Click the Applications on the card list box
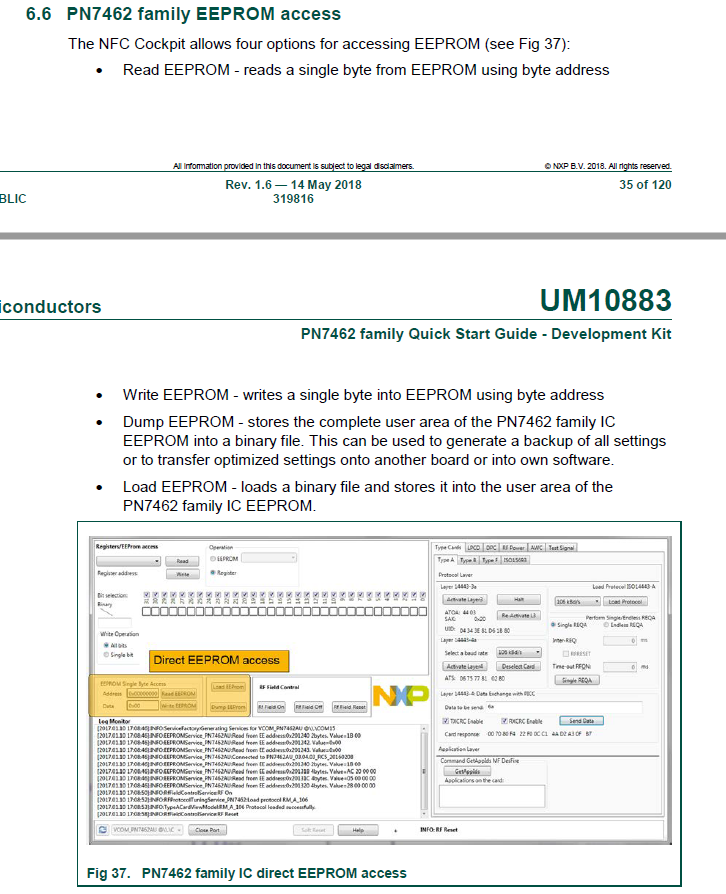726x894 pixels. coord(492,795)
